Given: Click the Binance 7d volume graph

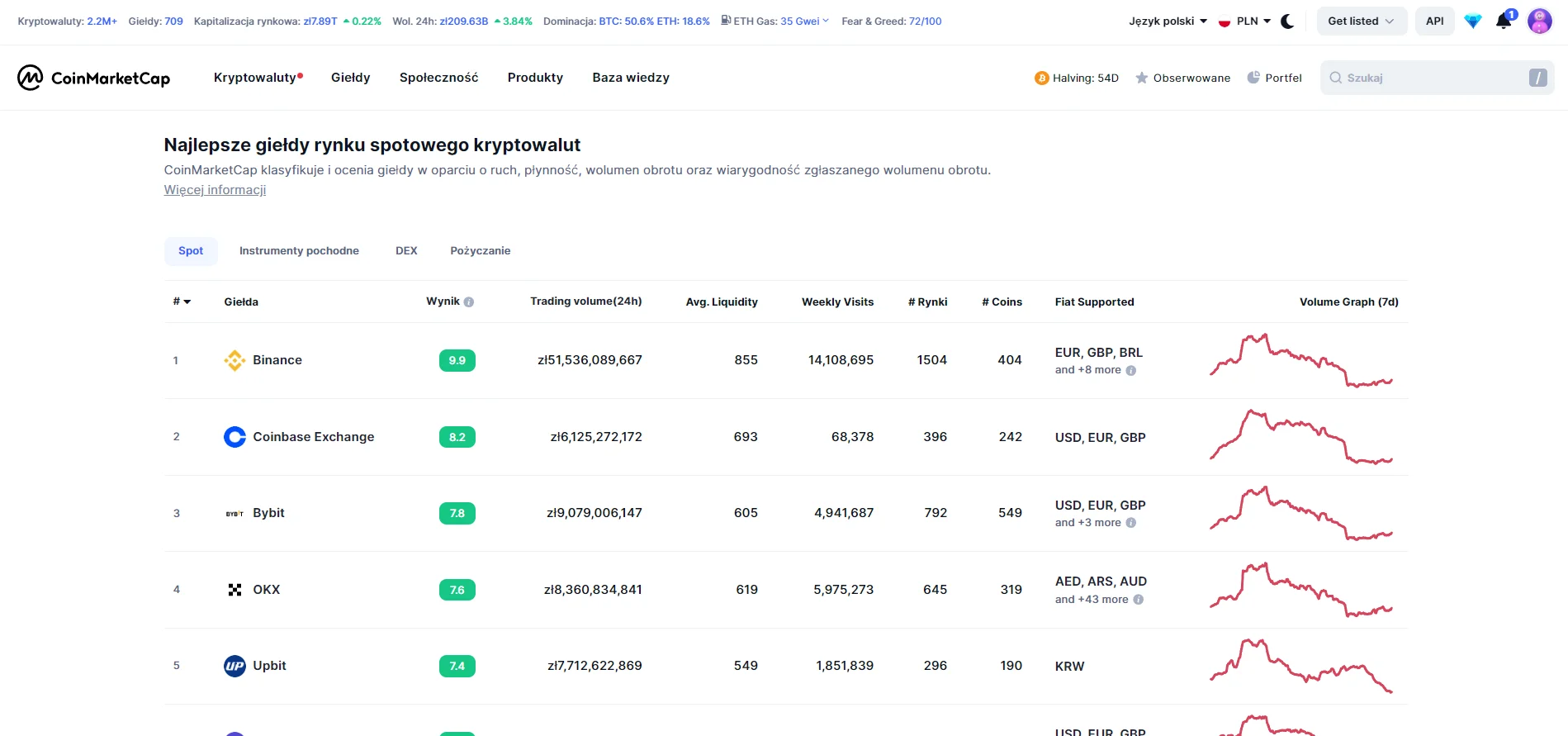Looking at the screenshot, I should point(1301,360).
